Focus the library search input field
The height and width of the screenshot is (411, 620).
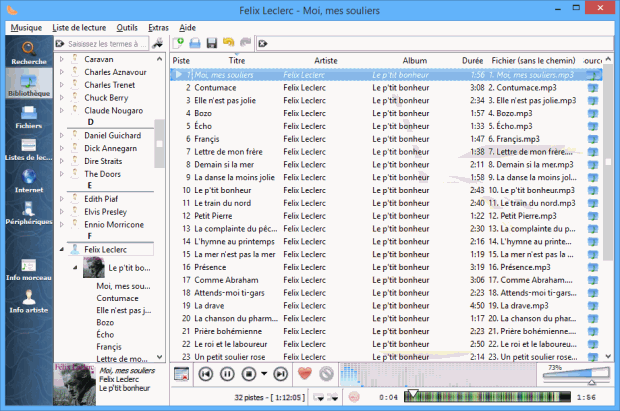coord(107,44)
